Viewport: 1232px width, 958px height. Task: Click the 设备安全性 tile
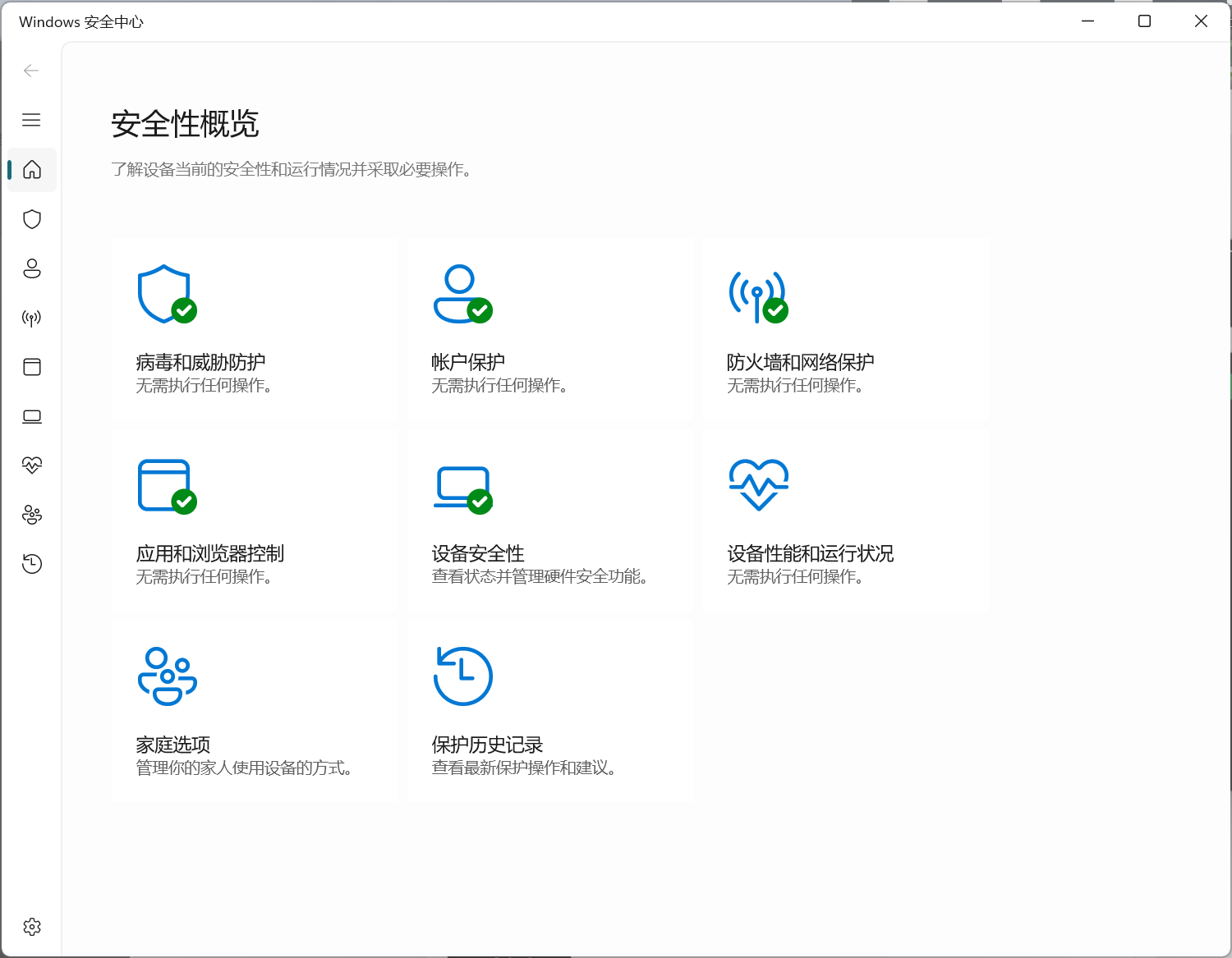point(549,520)
